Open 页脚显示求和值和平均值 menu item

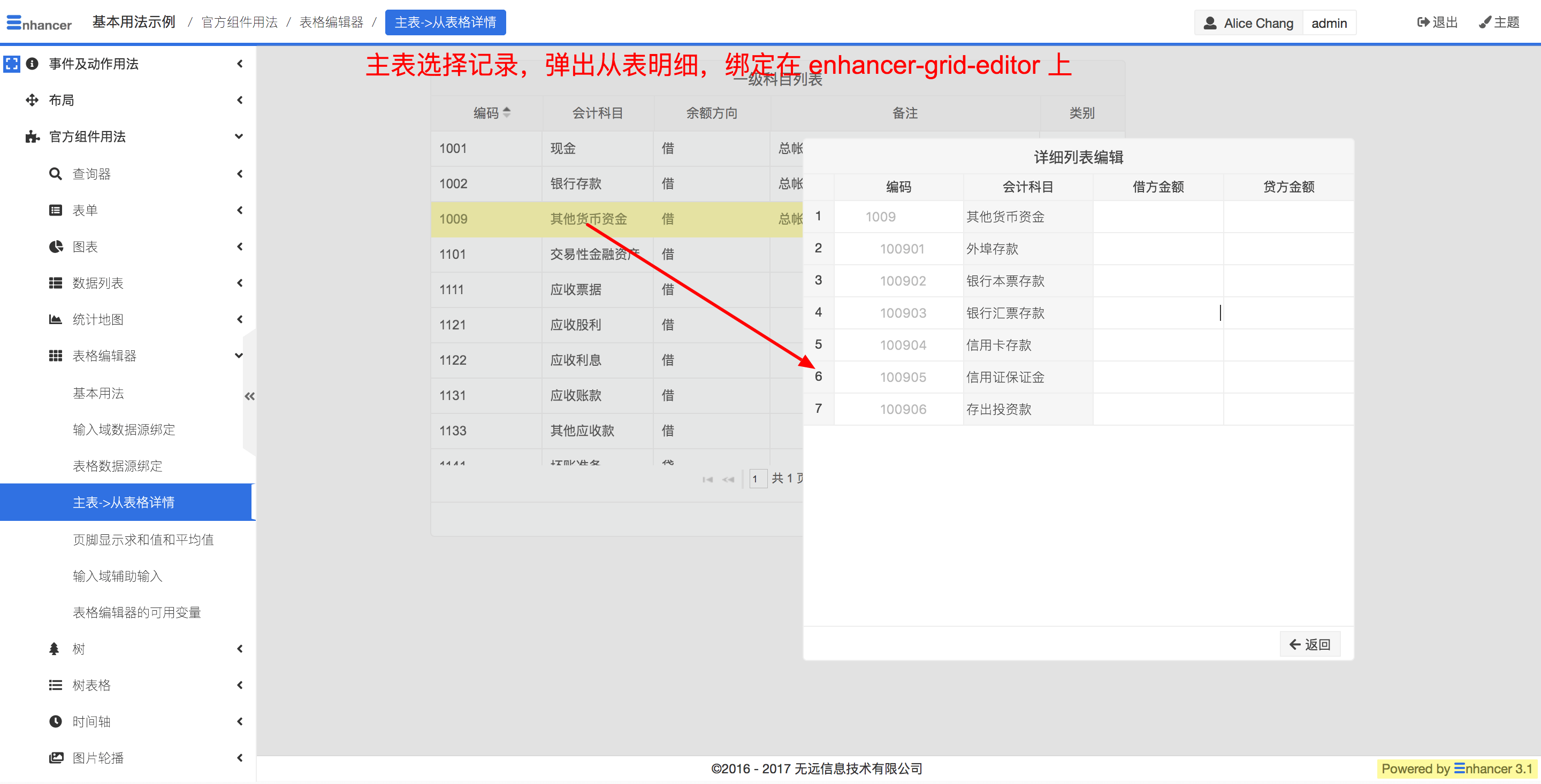pyautogui.click(x=143, y=540)
